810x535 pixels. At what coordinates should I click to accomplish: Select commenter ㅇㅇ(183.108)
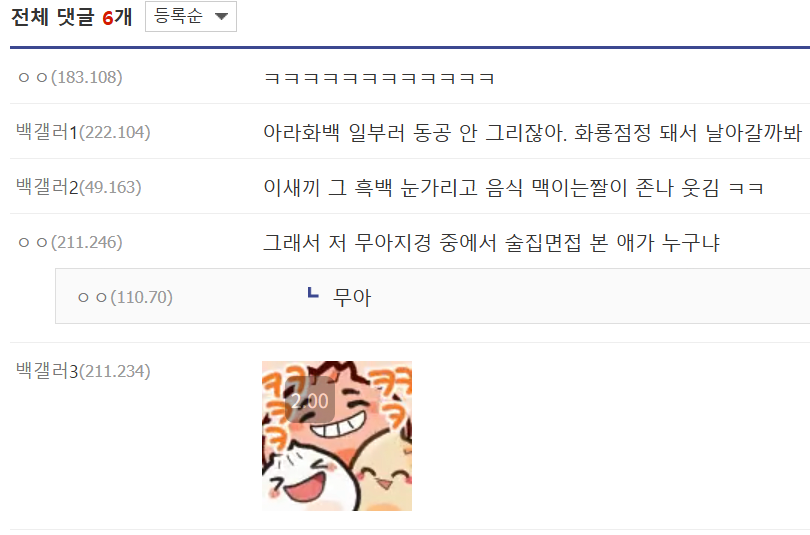coord(70,77)
